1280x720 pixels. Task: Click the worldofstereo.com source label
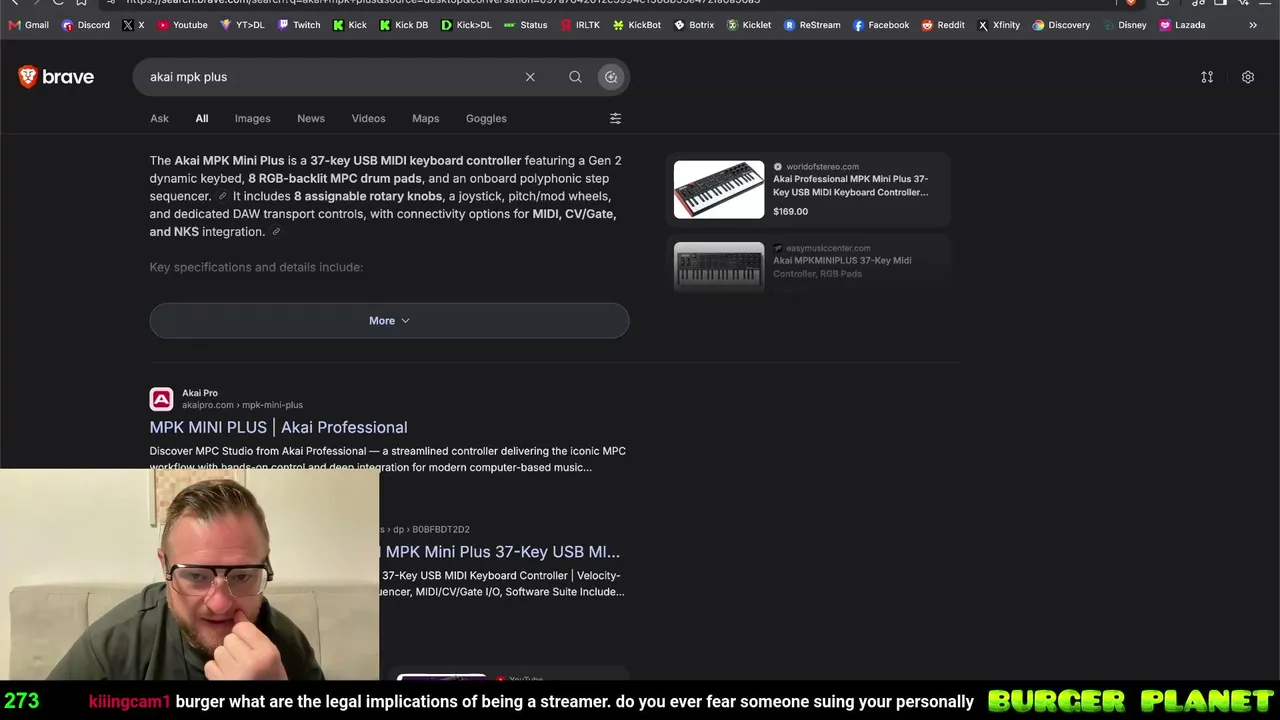822,167
